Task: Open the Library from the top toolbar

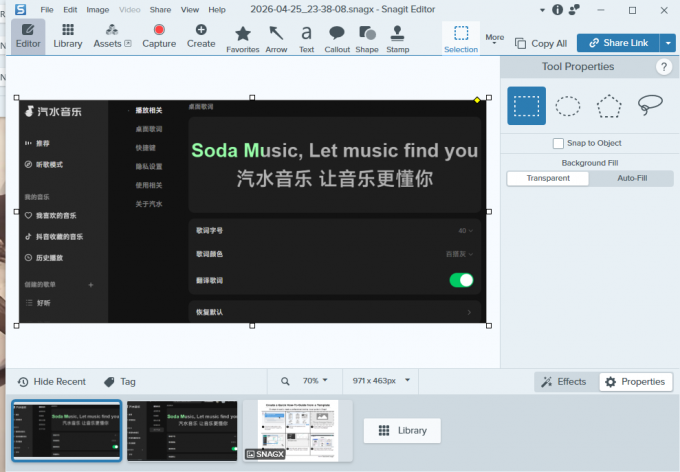Action: pos(68,36)
